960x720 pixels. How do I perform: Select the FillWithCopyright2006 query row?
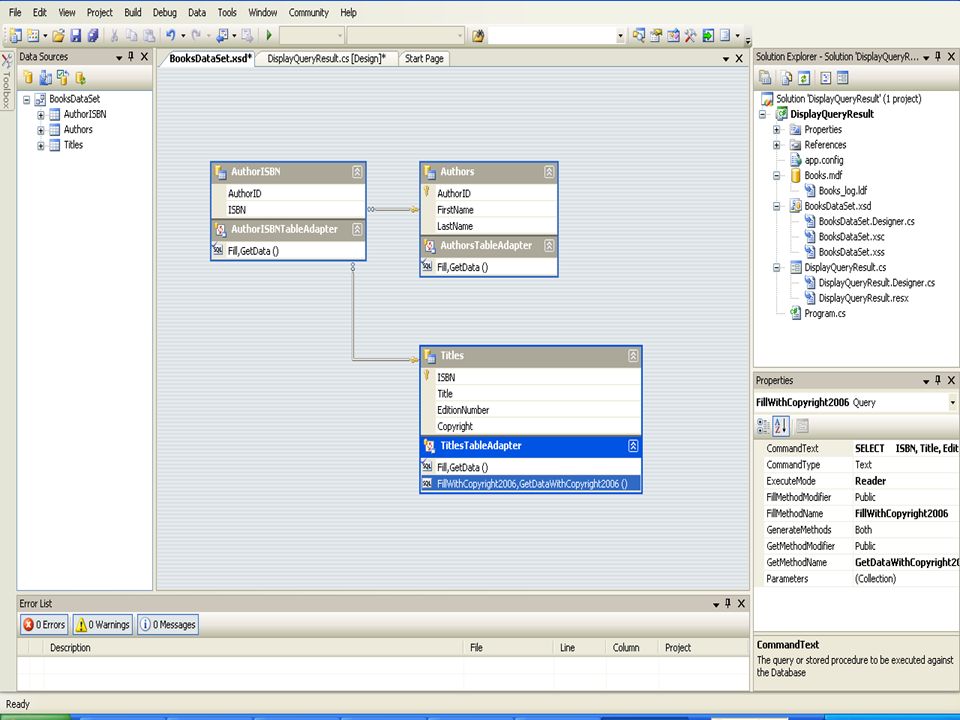point(531,484)
